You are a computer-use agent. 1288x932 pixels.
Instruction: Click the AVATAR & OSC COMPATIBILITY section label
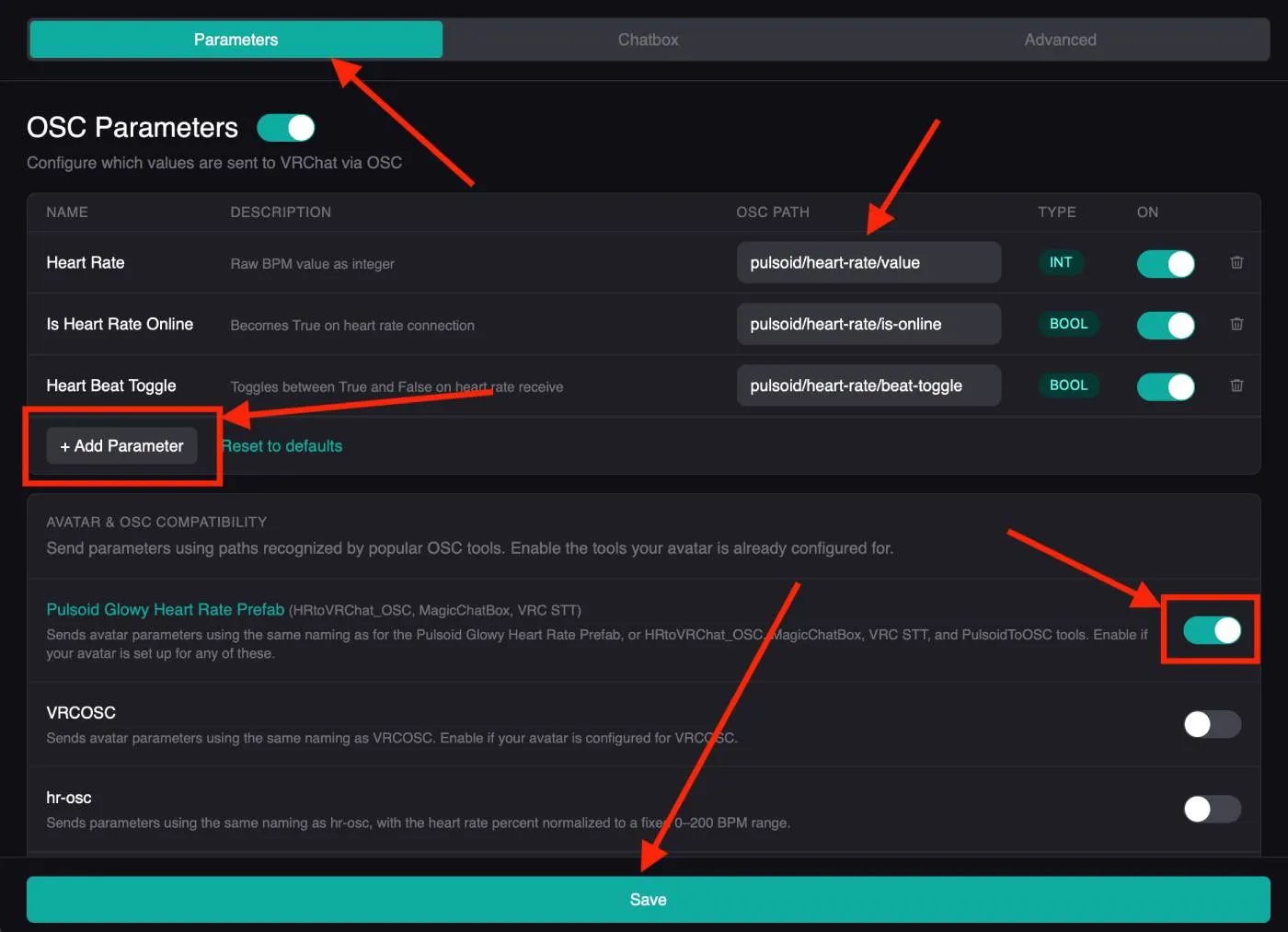(x=156, y=522)
